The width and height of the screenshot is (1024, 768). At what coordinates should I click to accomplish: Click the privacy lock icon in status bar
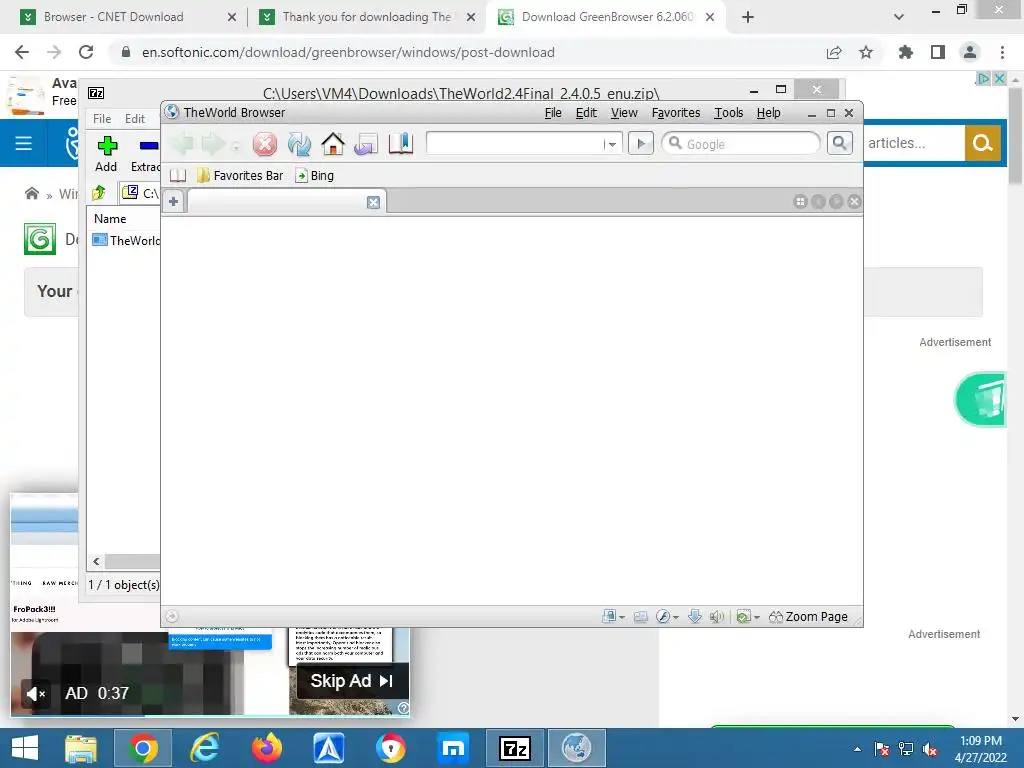[609, 616]
